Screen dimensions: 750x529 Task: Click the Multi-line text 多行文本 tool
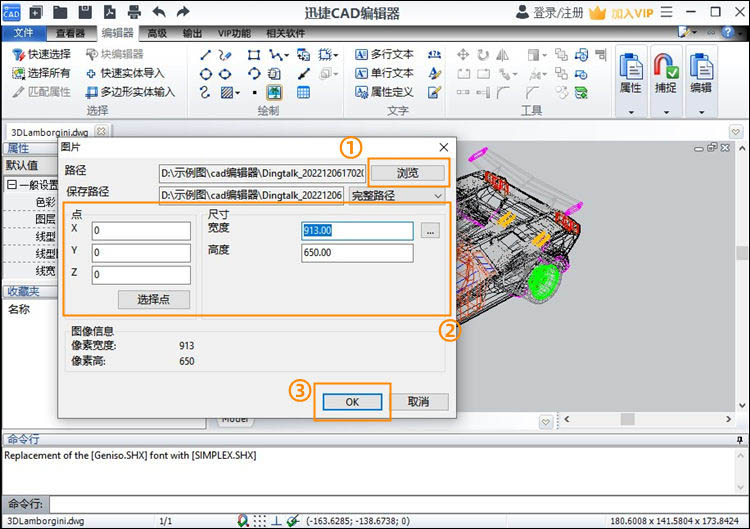384,55
